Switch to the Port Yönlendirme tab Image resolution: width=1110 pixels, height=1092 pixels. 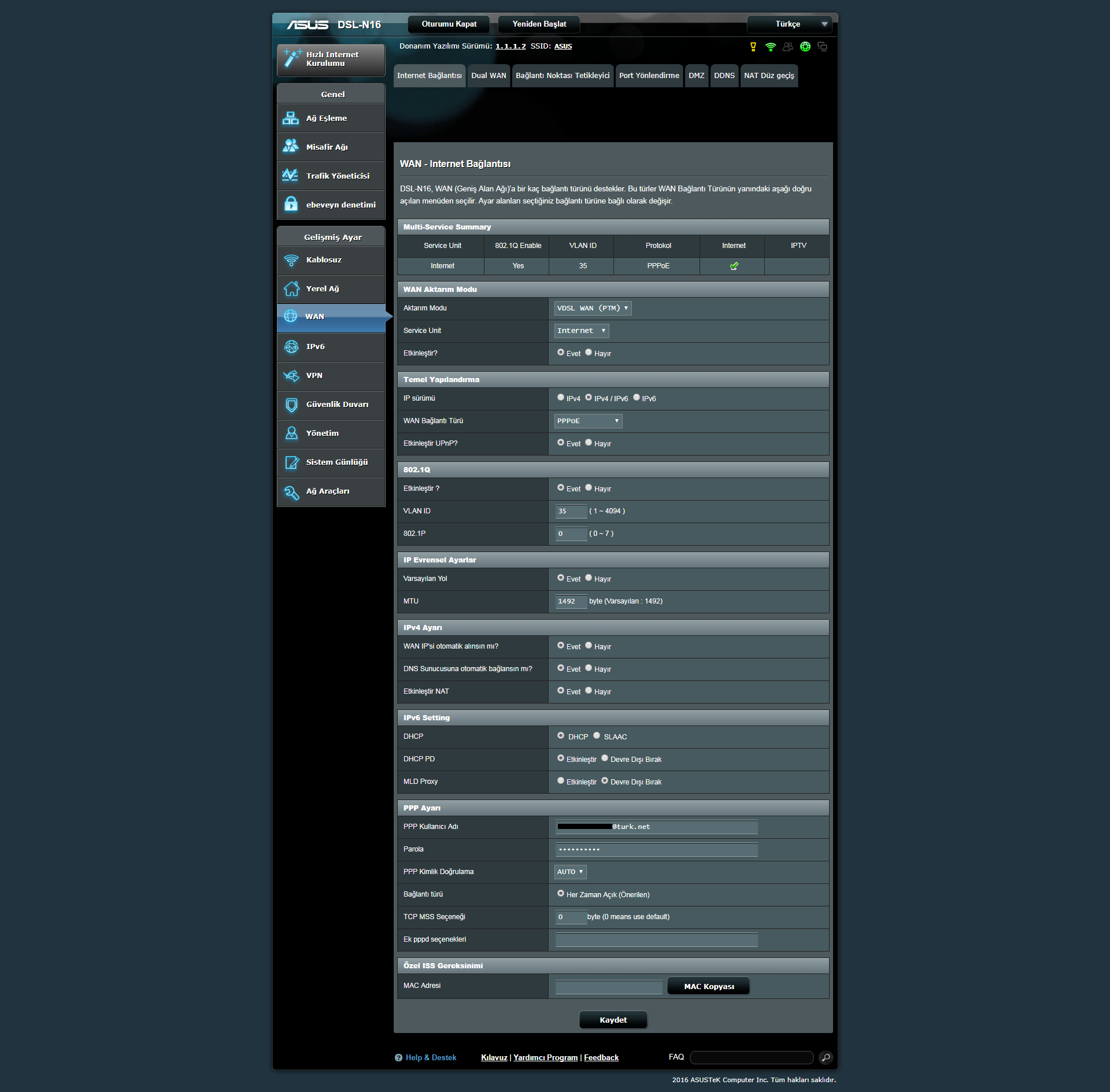tap(649, 76)
